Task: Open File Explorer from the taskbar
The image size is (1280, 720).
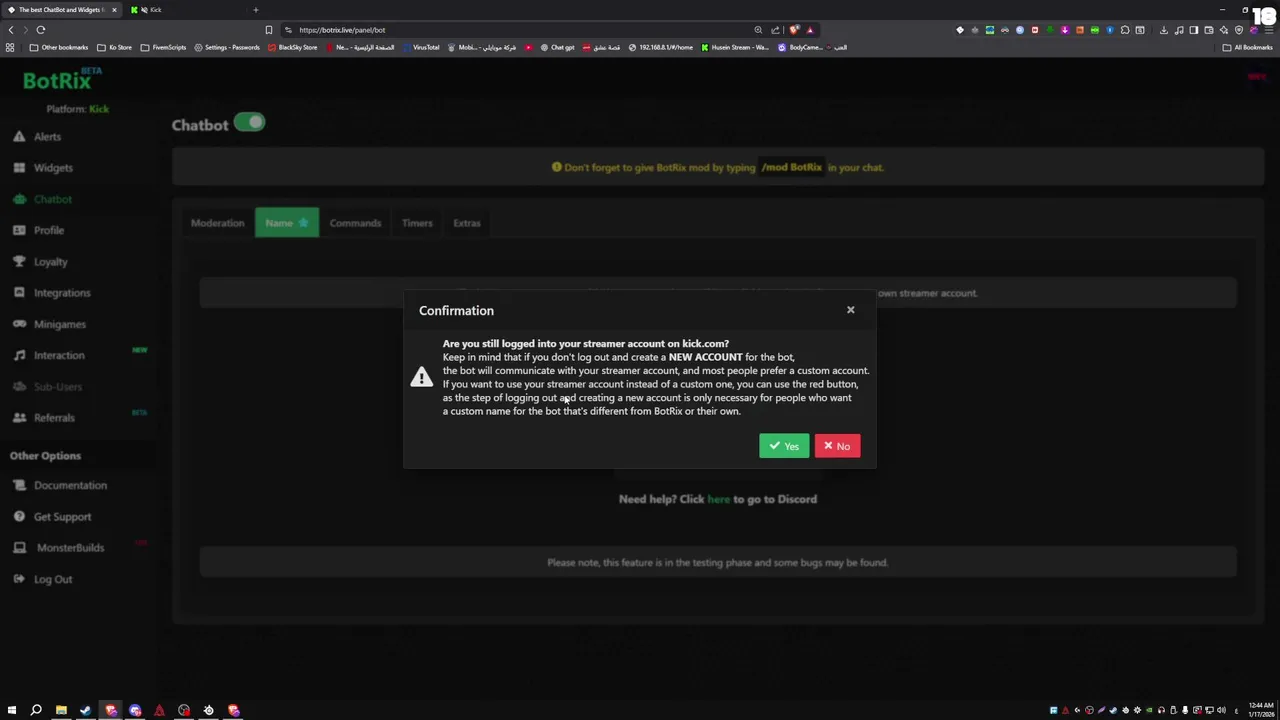Action: pyautogui.click(x=61, y=710)
